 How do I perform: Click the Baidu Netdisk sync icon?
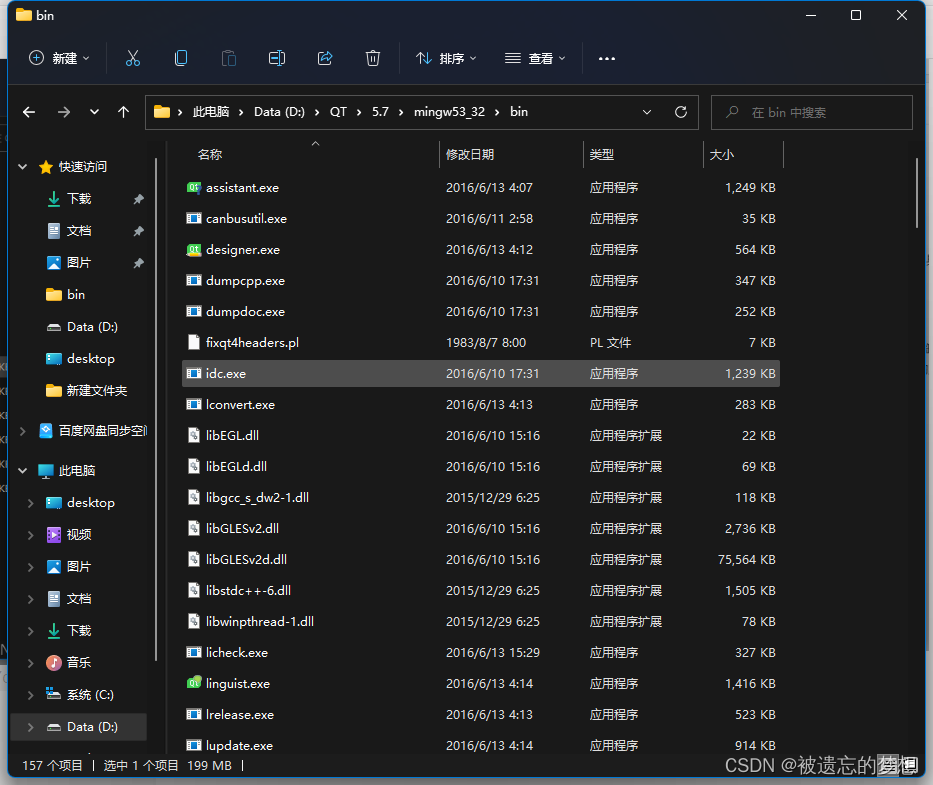(46, 430)
